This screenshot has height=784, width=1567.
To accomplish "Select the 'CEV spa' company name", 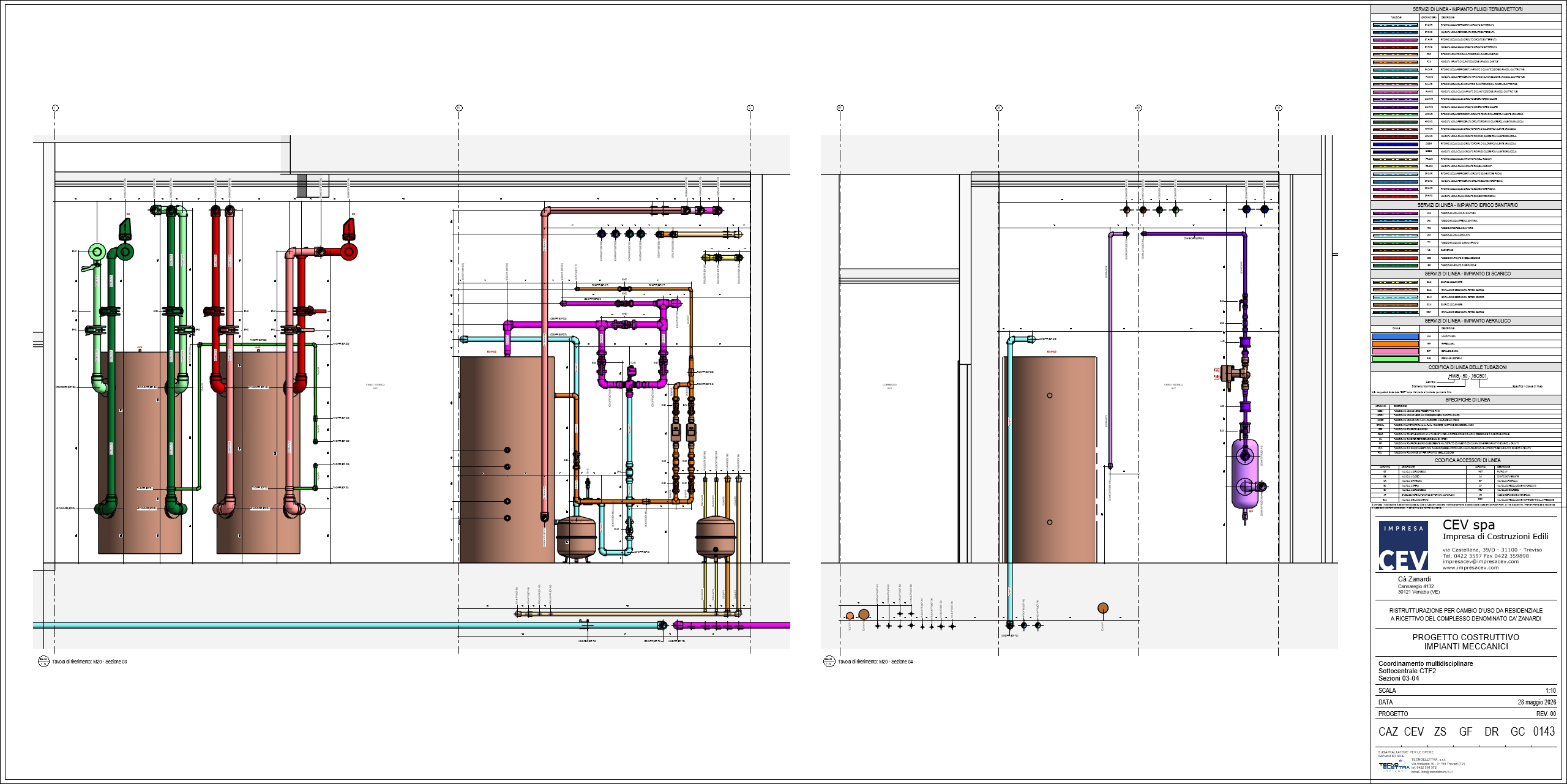I will tap(1468, 525).
